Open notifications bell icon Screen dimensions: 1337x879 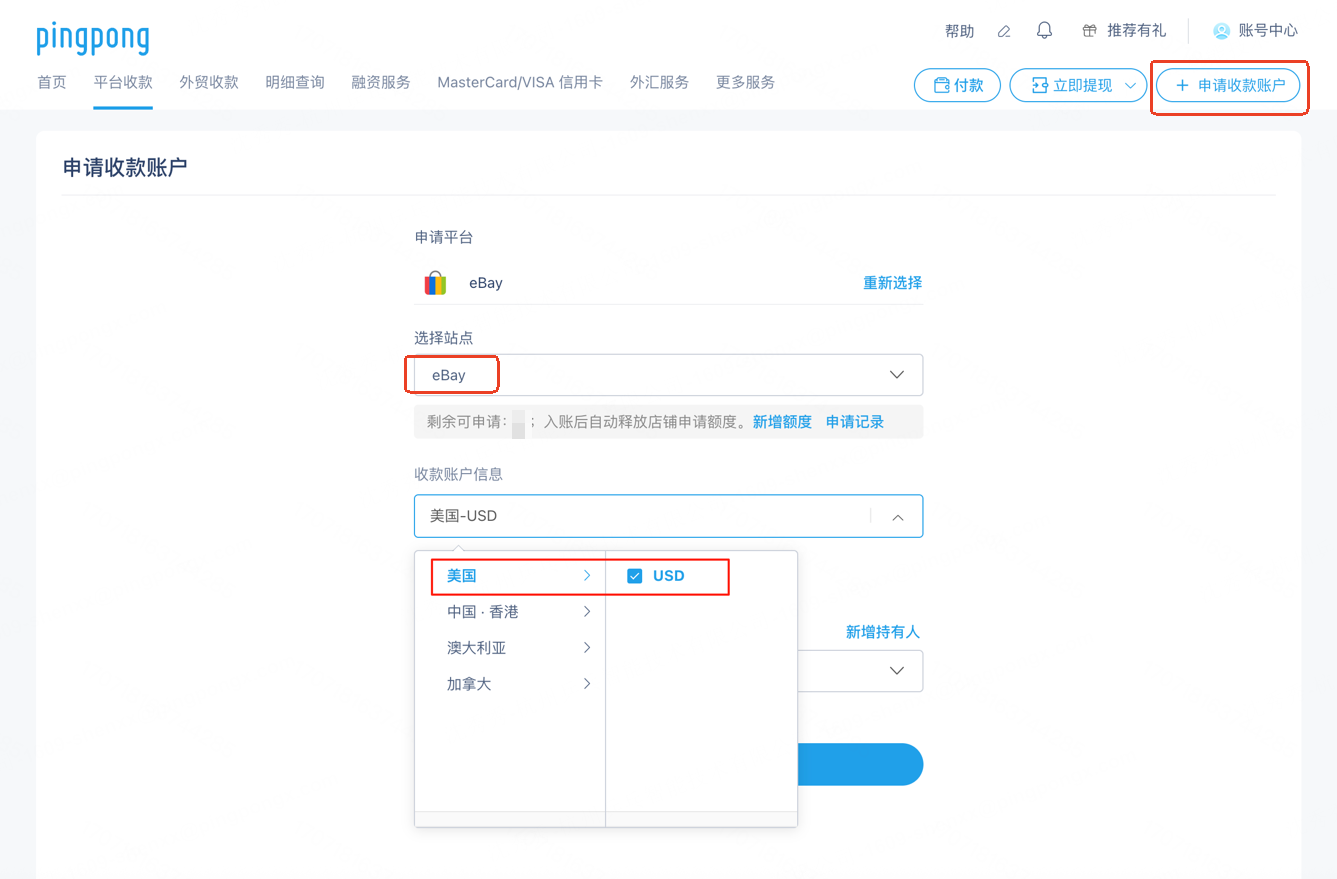click(1044, 31)
